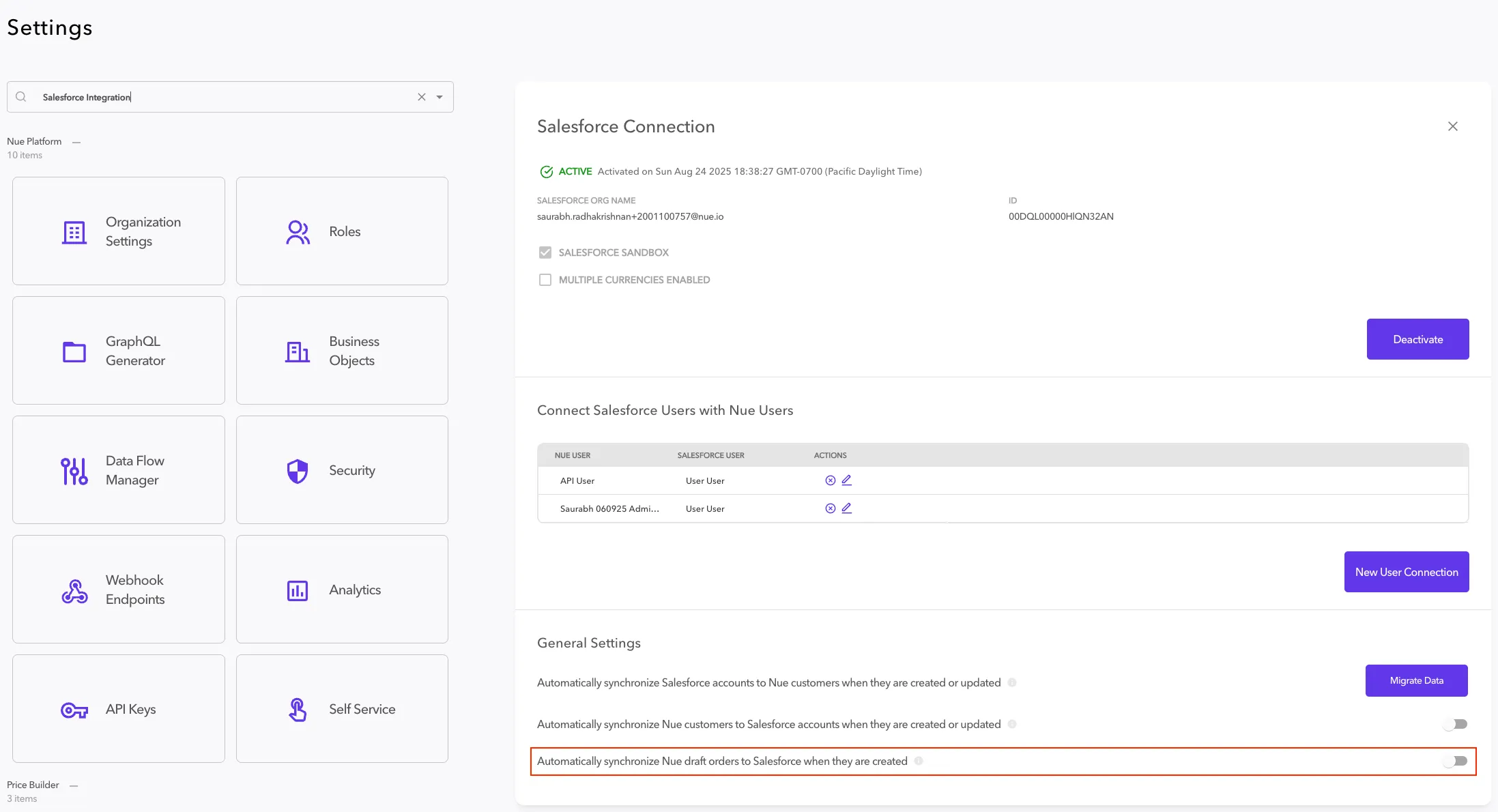
Task: Click New User Connection button
Action: 1407,572
